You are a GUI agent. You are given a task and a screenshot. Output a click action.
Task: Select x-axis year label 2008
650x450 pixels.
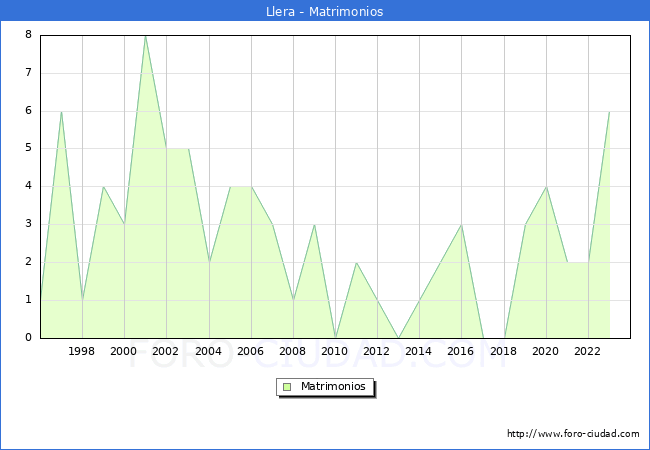click(x=293, y=351)
